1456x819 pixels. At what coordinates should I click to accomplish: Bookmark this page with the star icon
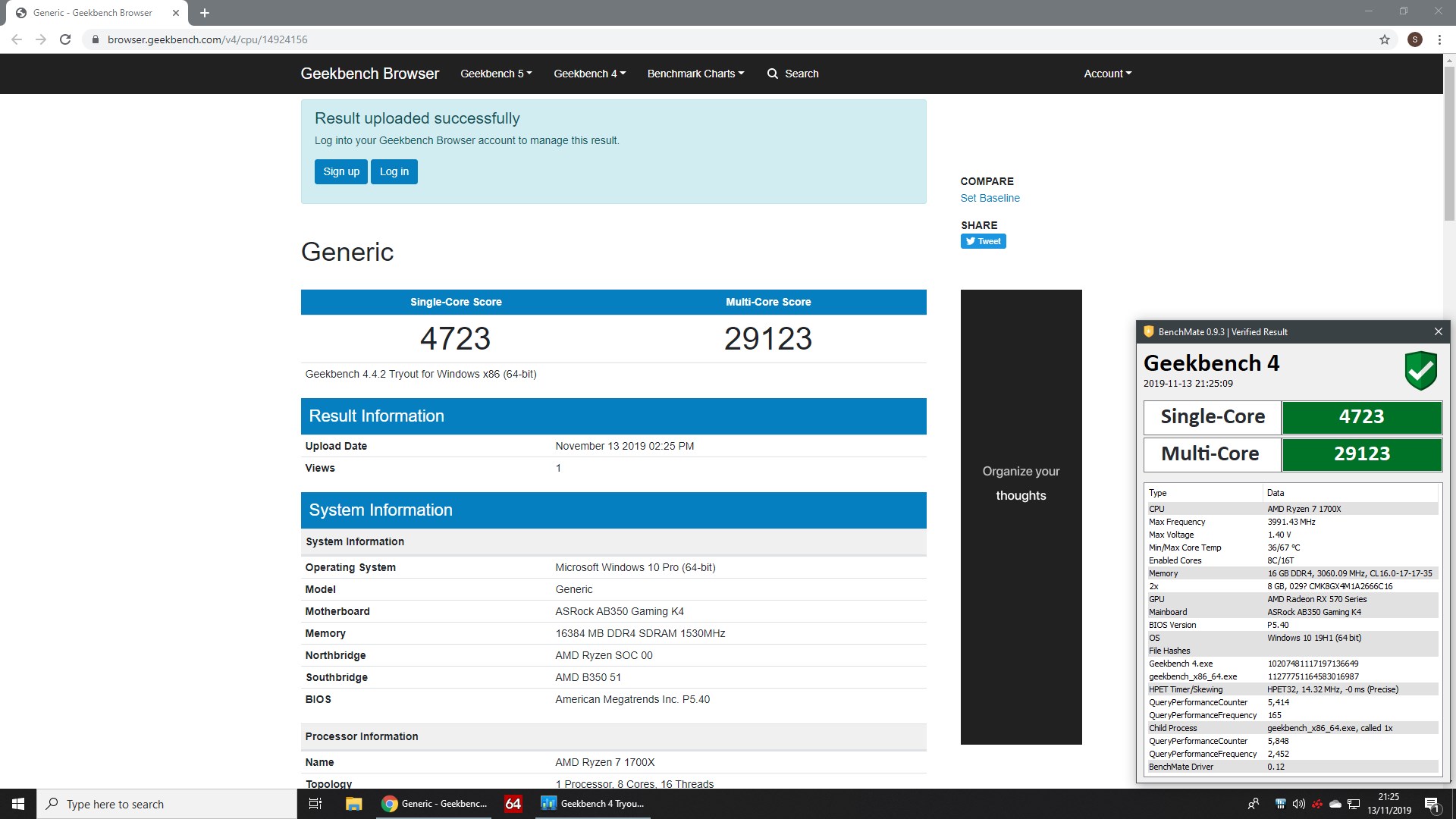point(1385,39)
